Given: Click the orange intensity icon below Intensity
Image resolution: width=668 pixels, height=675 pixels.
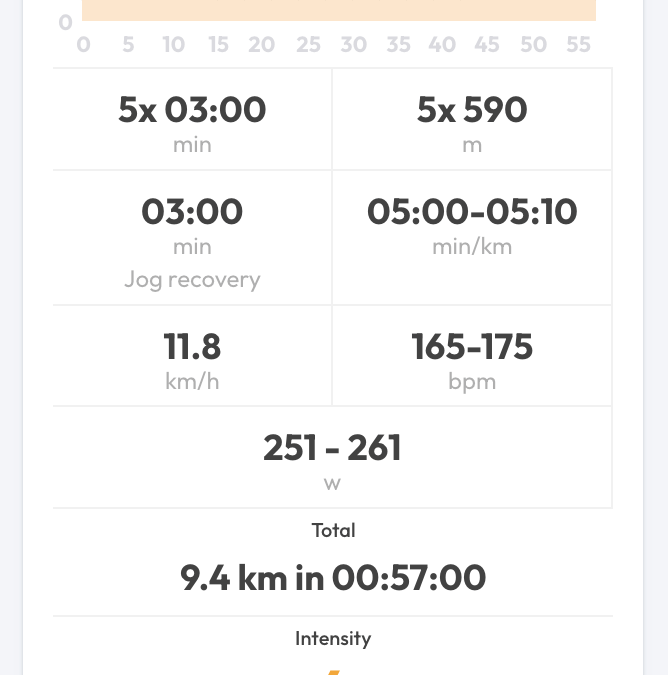Looking at the screenshot, I should (333, 670).
